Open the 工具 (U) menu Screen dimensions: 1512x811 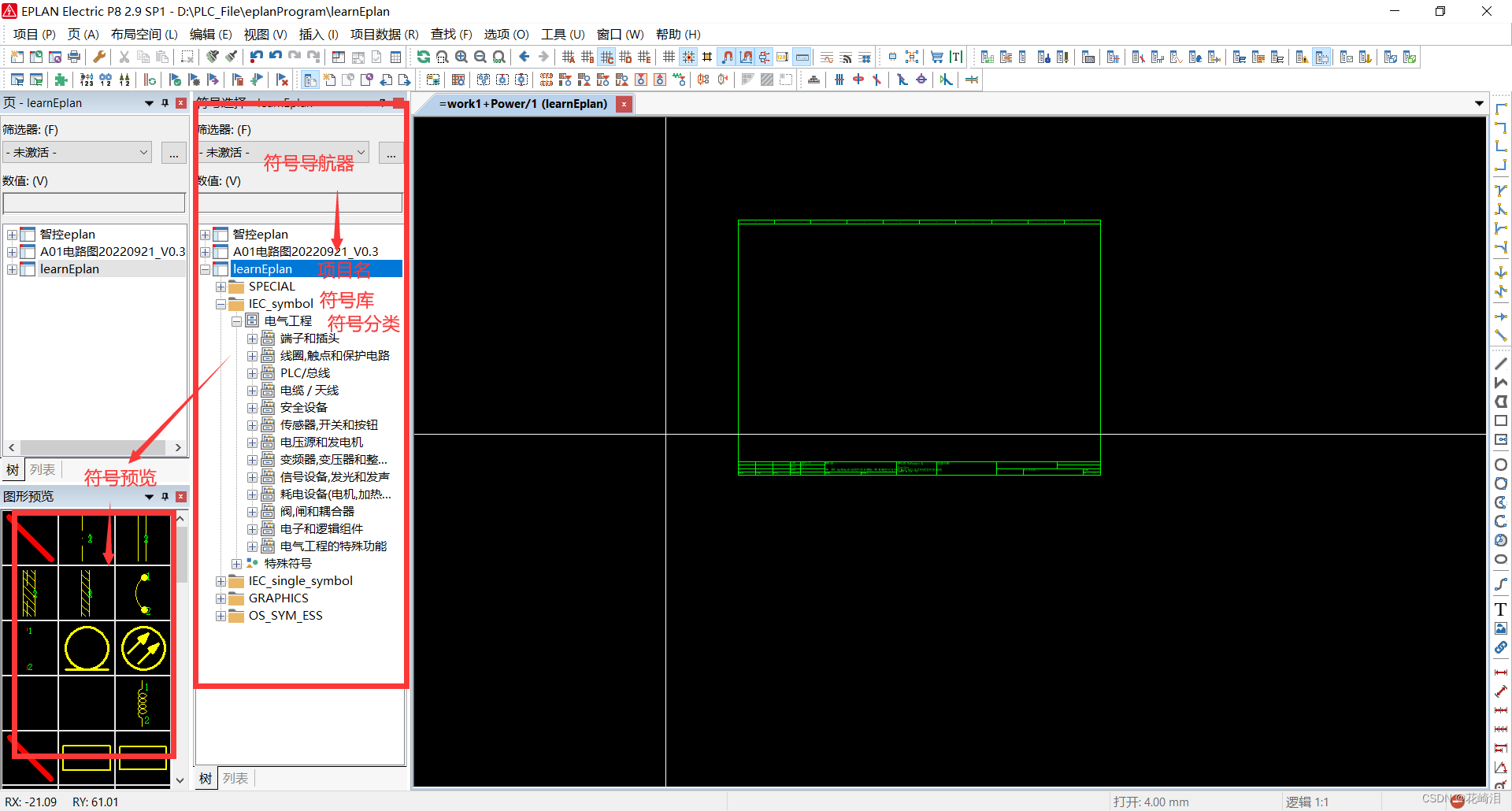click(563, 34)
